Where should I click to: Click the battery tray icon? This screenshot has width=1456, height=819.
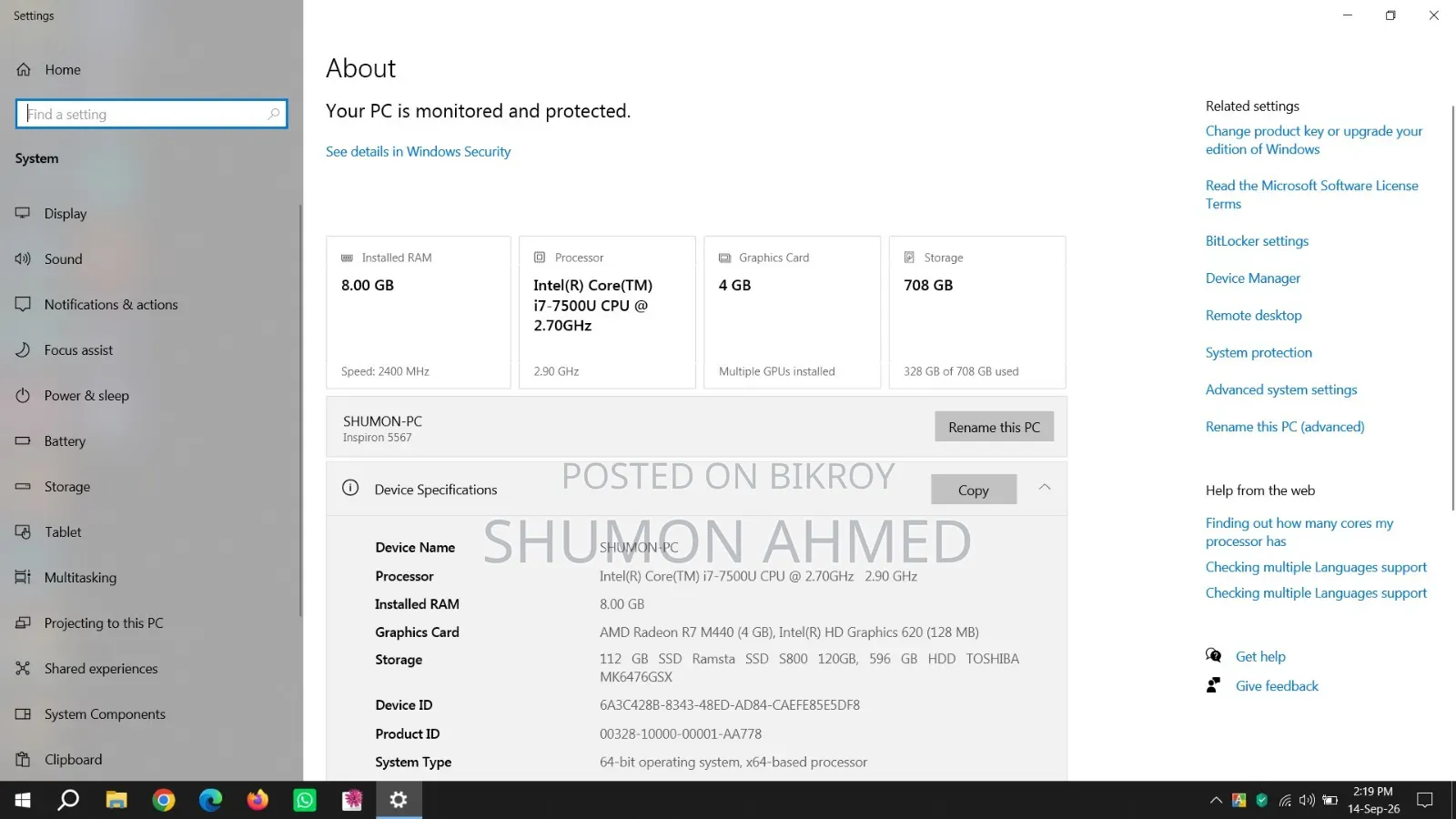click(1330, 801)
